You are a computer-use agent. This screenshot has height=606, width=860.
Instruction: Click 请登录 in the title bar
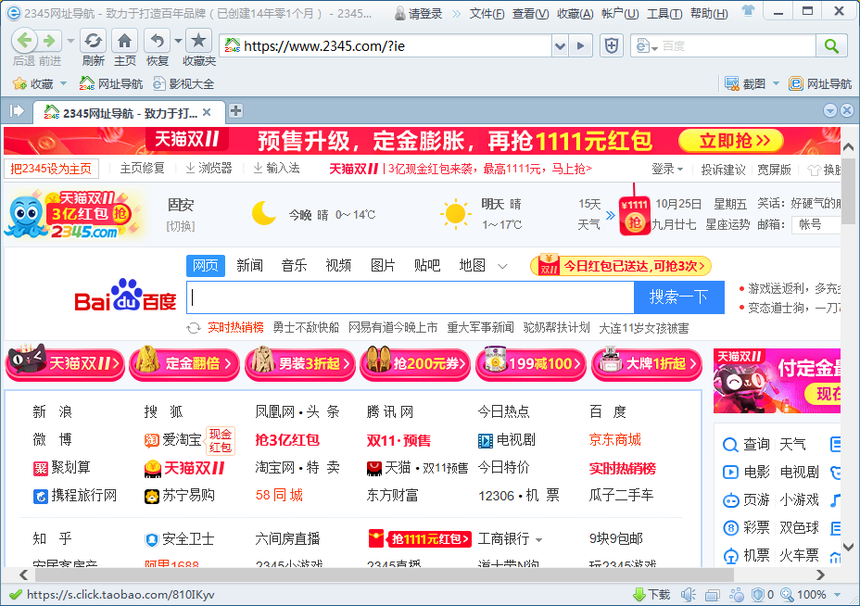[x=419, y=14]
